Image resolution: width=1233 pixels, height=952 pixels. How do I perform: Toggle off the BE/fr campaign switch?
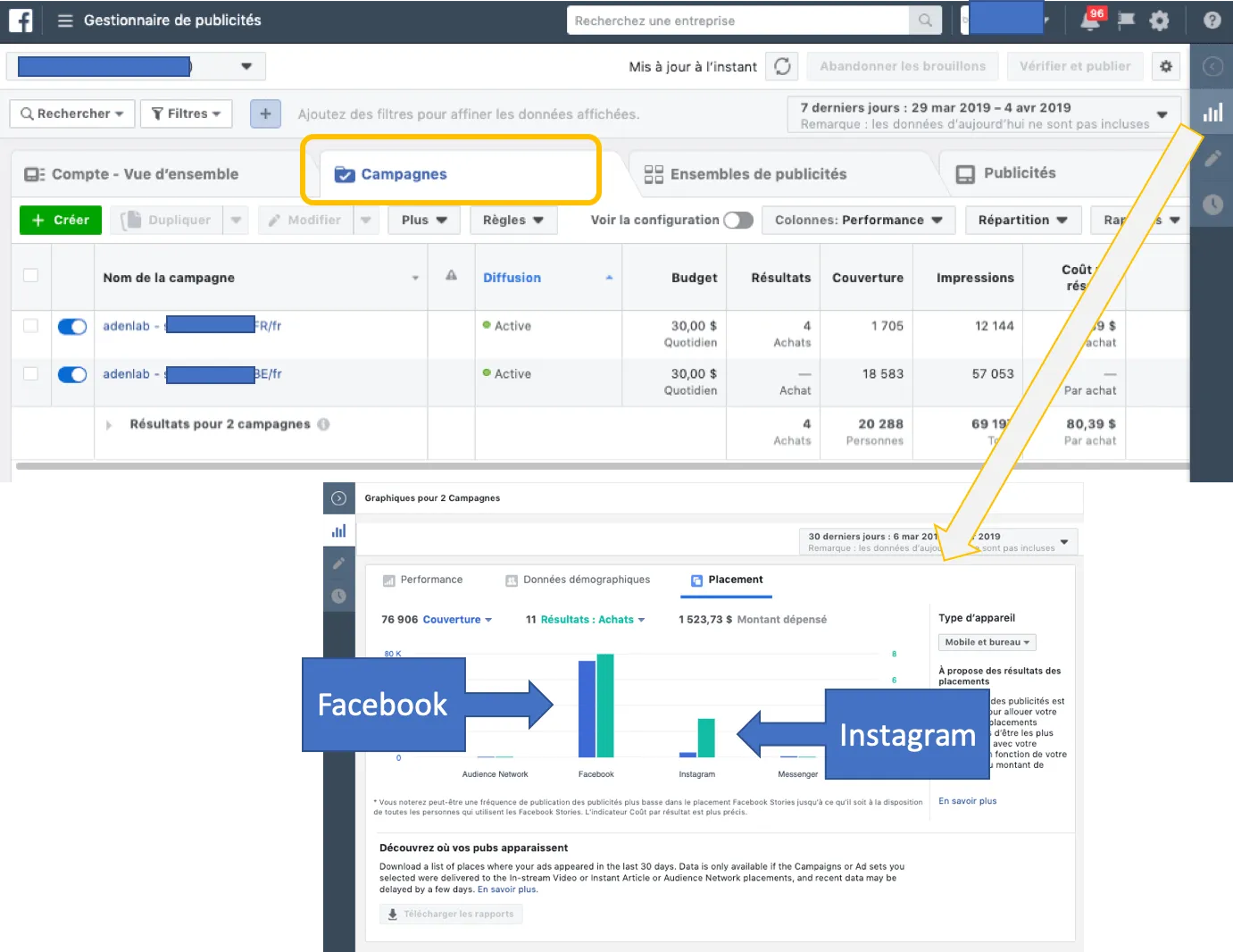point(72,374)
